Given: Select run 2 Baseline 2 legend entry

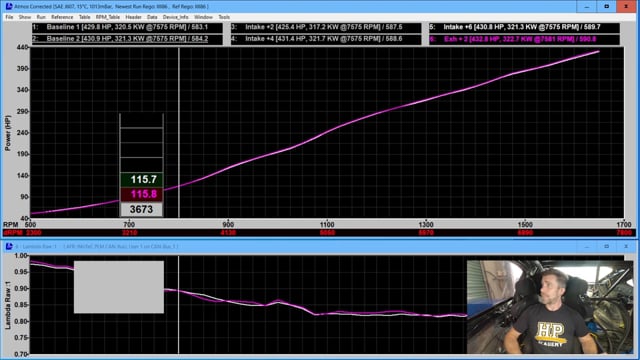Looking at the screenshot, I should (x=127, y=39).
